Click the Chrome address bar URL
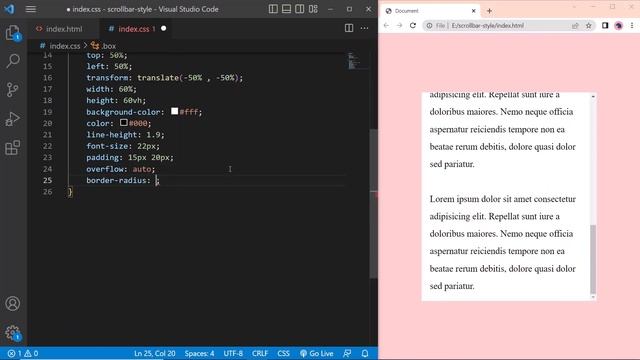This screenshot has height=360, width=640. pos(487,25)
